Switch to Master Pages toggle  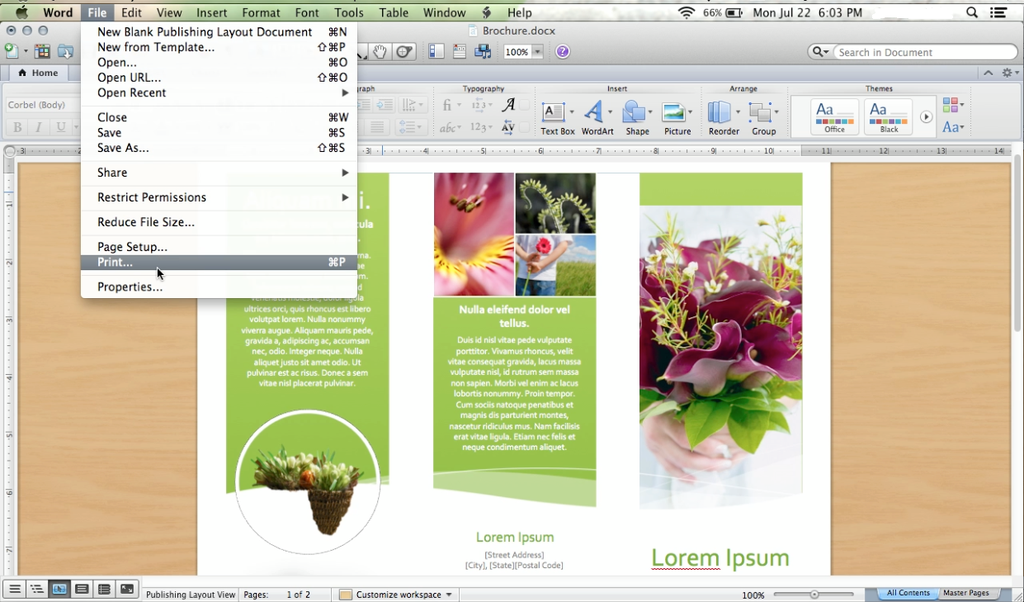point(966,593)
